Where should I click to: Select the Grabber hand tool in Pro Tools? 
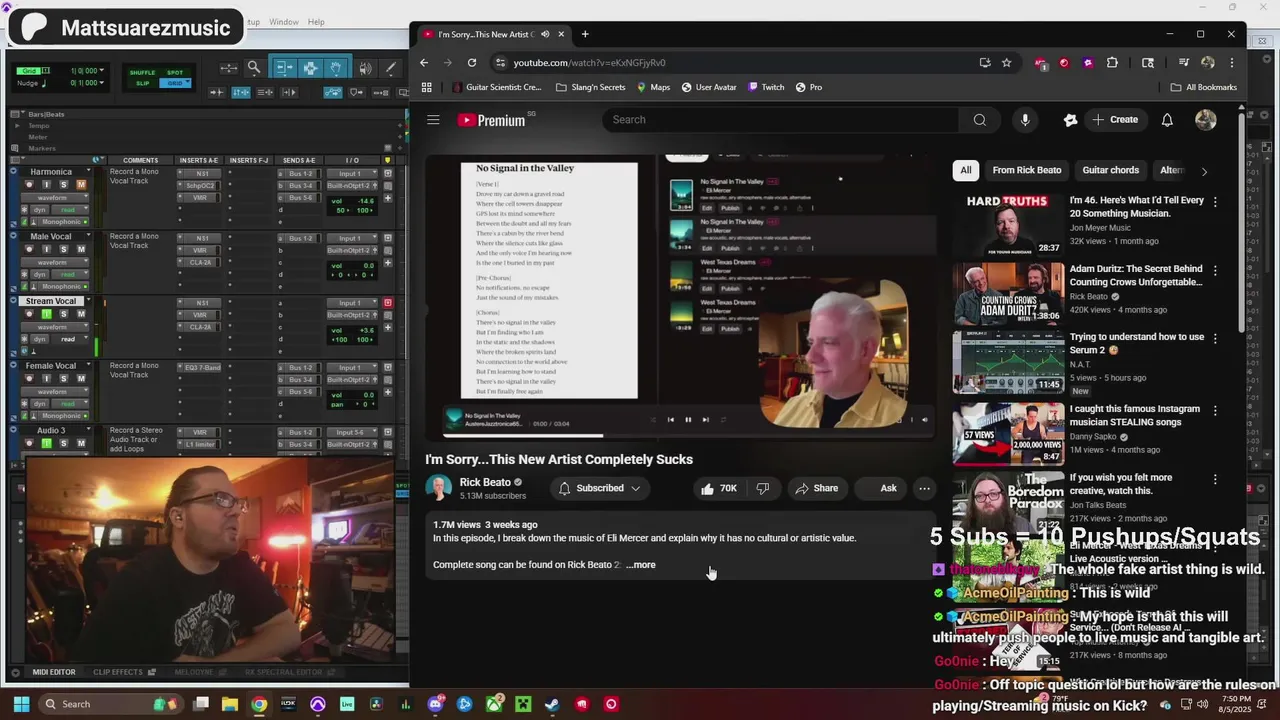336,68
